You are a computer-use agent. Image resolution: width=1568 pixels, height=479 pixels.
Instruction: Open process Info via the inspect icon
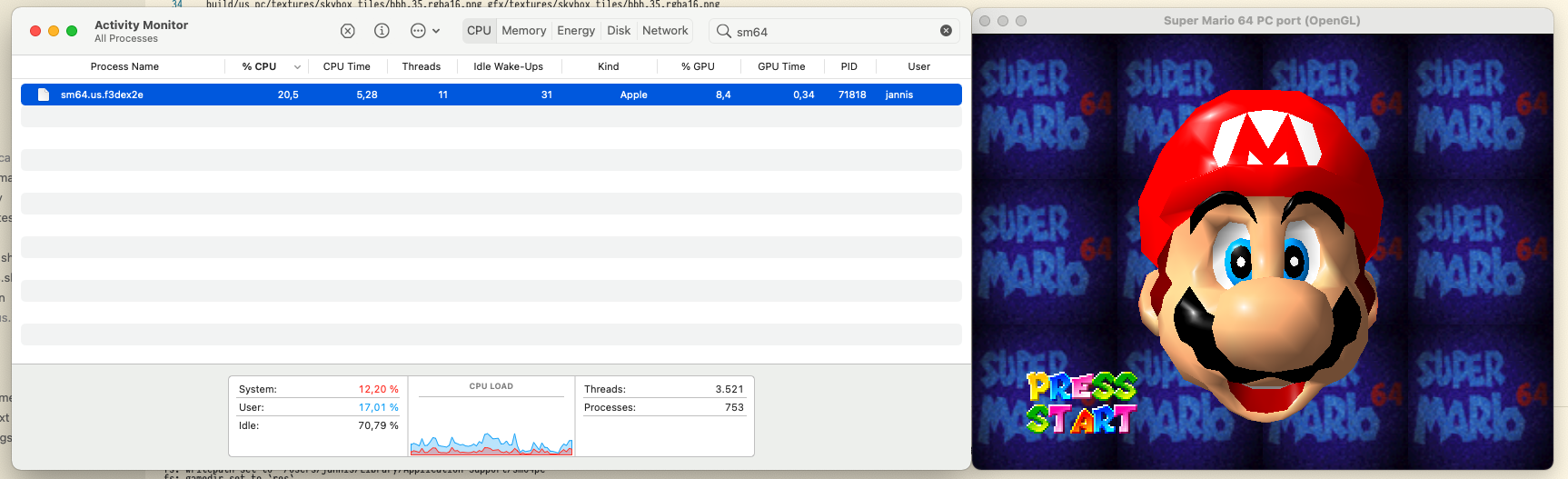click(x=382, y=31)
